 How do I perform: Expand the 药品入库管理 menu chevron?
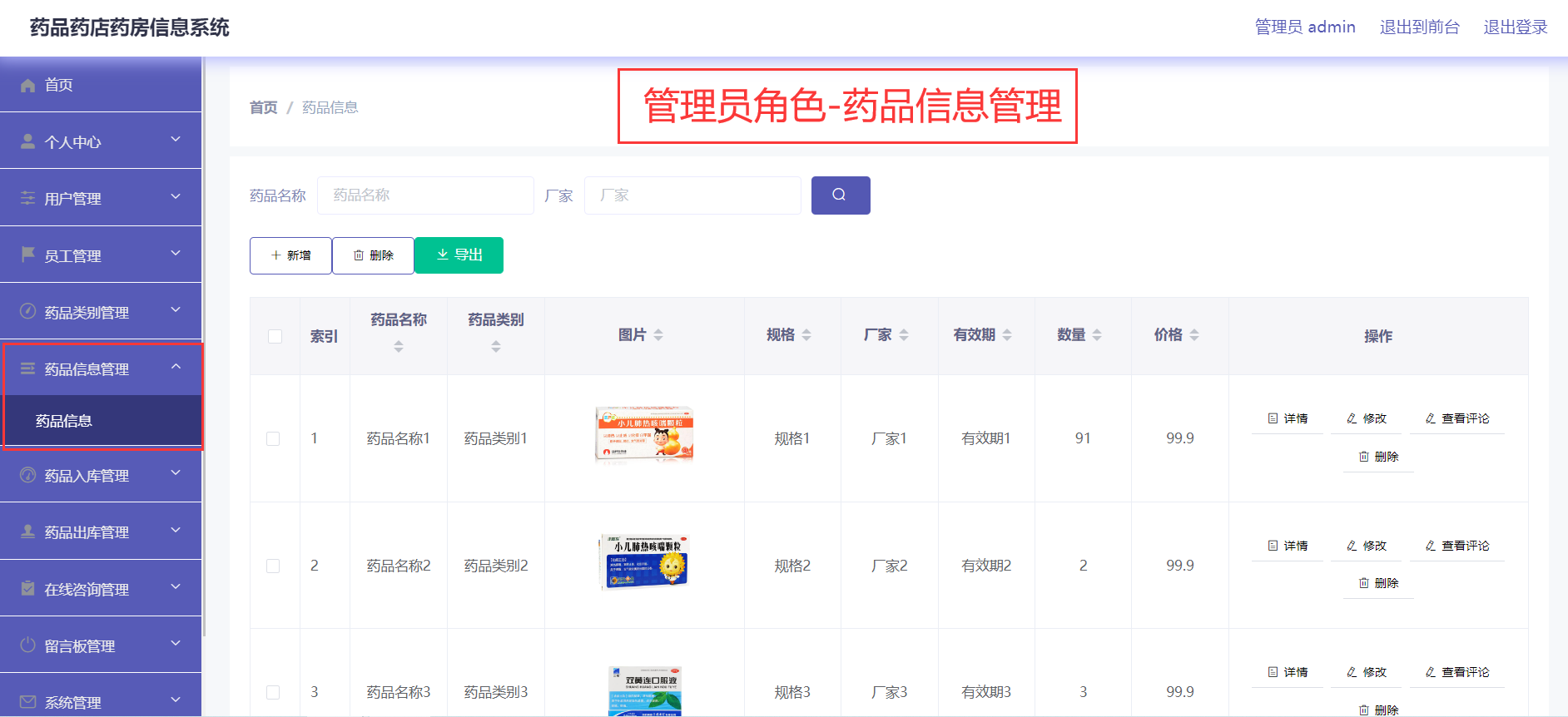point(176,472)
